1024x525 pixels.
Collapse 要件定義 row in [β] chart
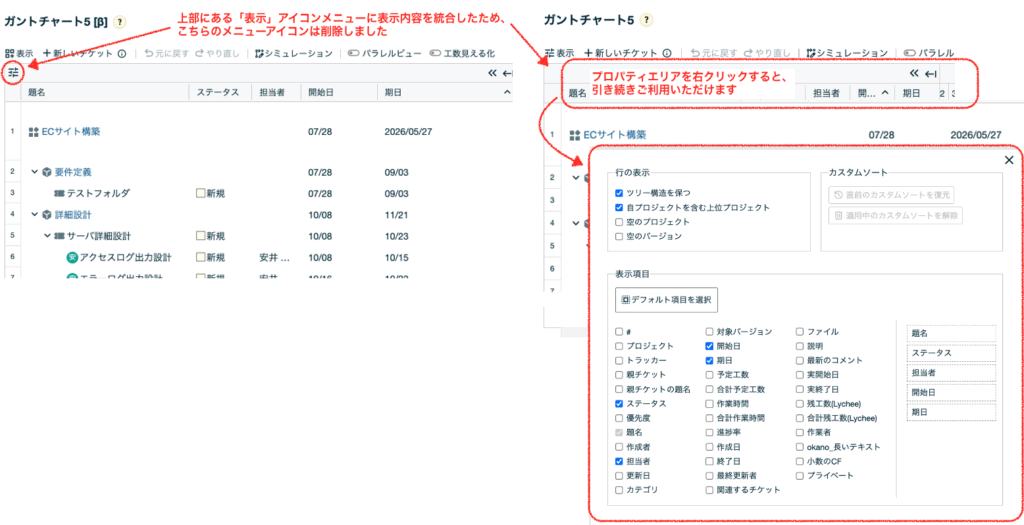point(35,172)
